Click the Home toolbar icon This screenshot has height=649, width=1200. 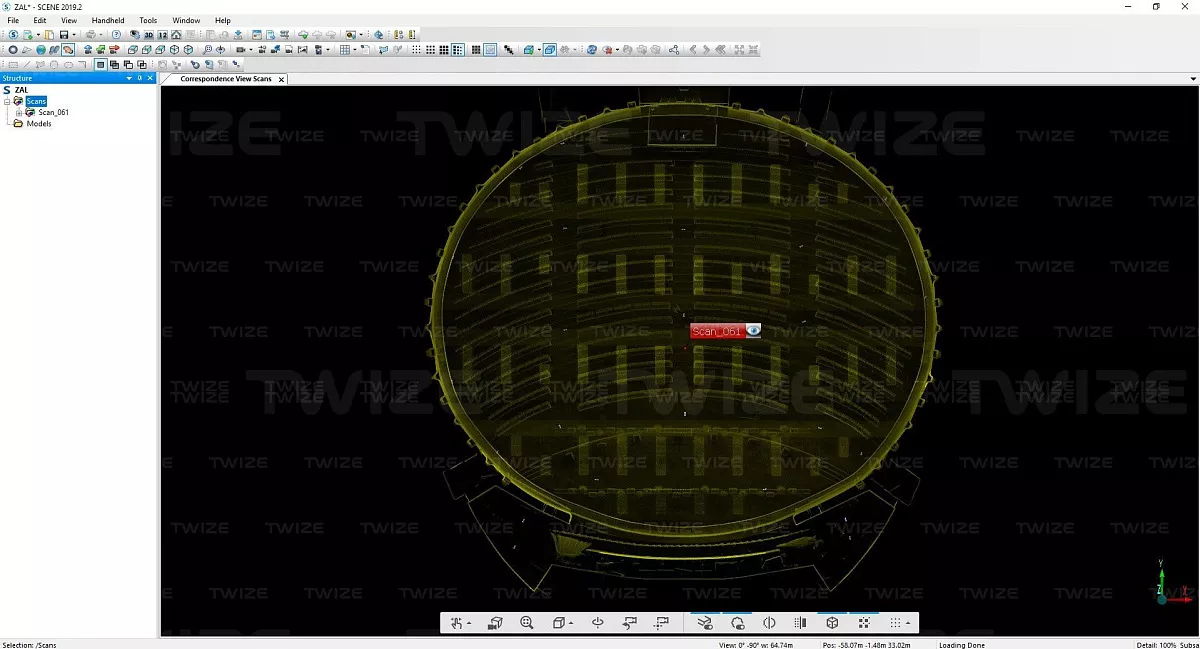point(176,35)
